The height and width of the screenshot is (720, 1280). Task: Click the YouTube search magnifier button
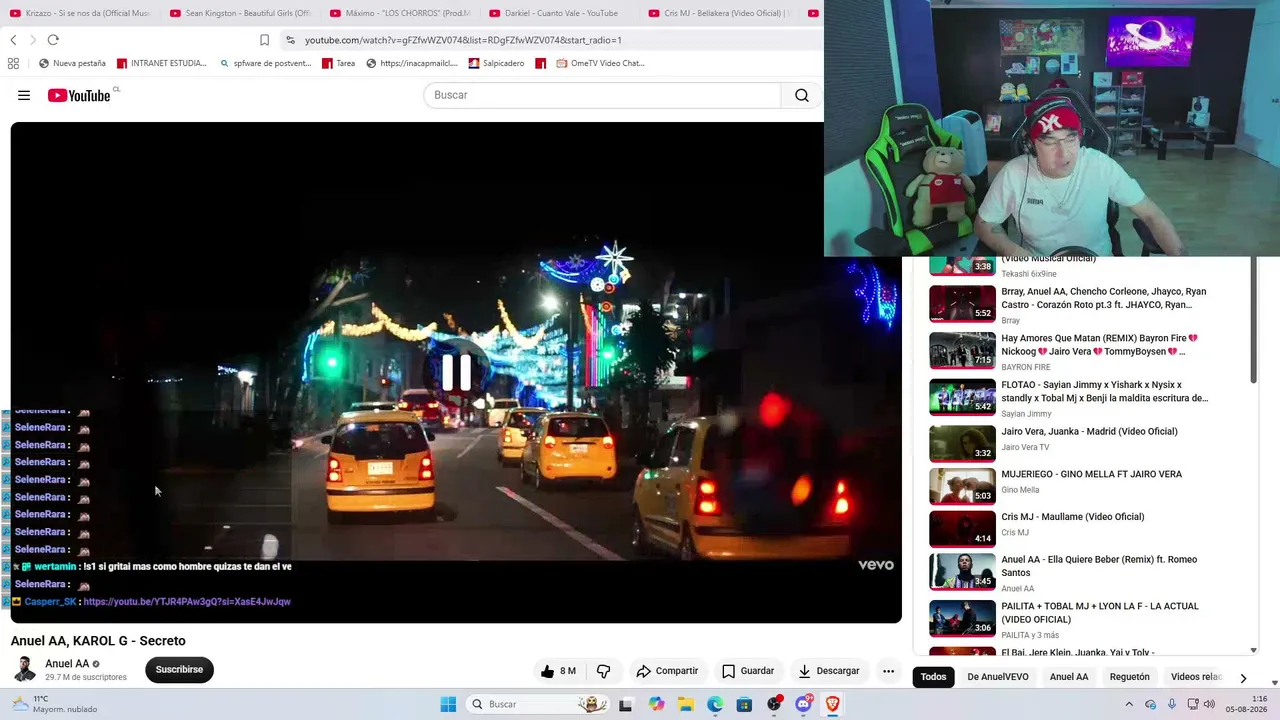coord(801,95)
